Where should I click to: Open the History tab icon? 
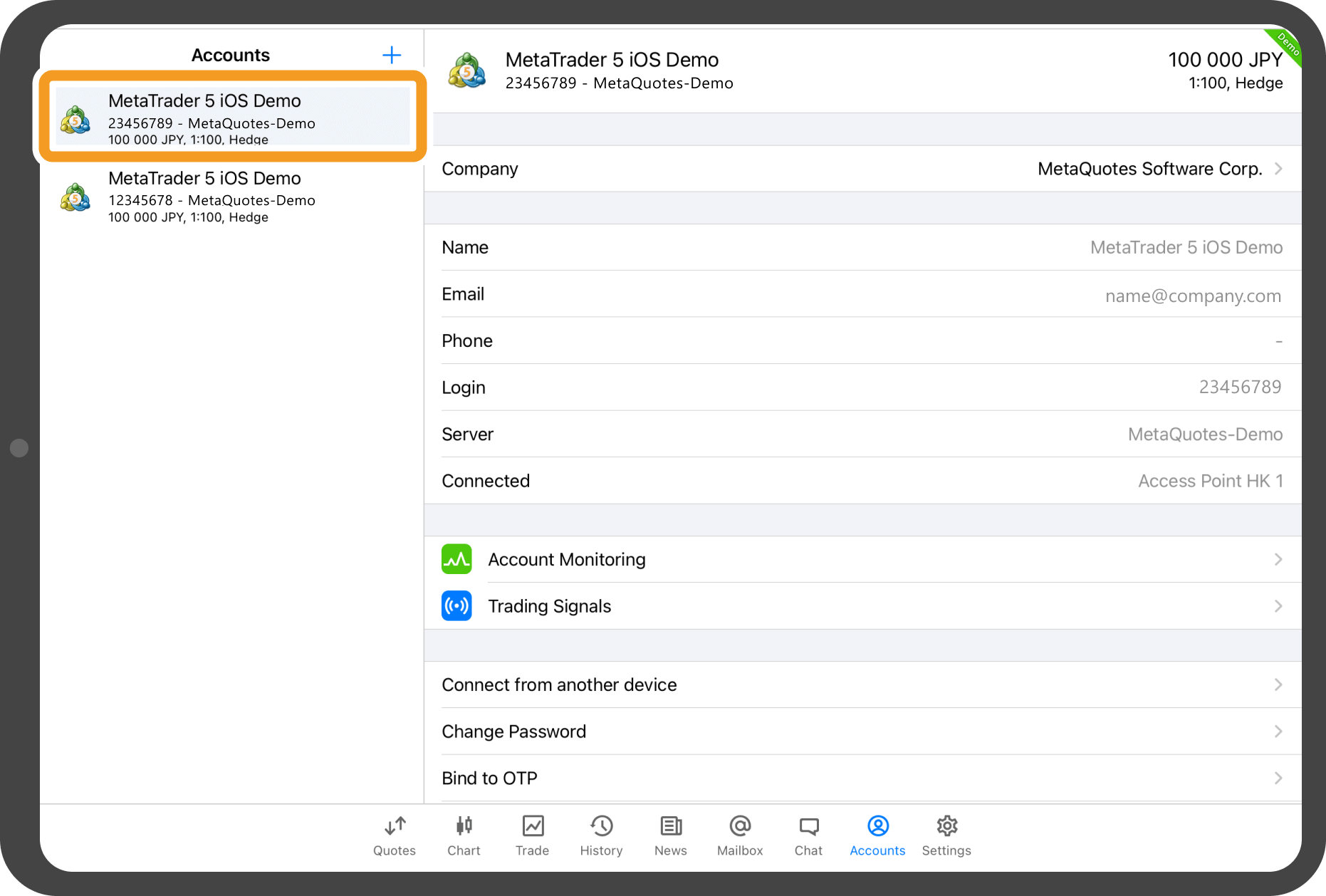click(x=602, y=826)
